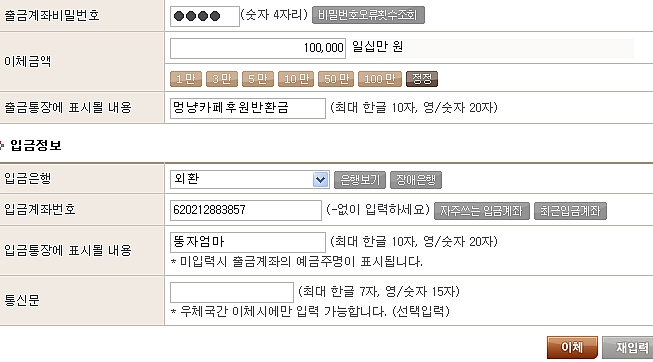Add 10만 to transfer amount

click(296, 79)
